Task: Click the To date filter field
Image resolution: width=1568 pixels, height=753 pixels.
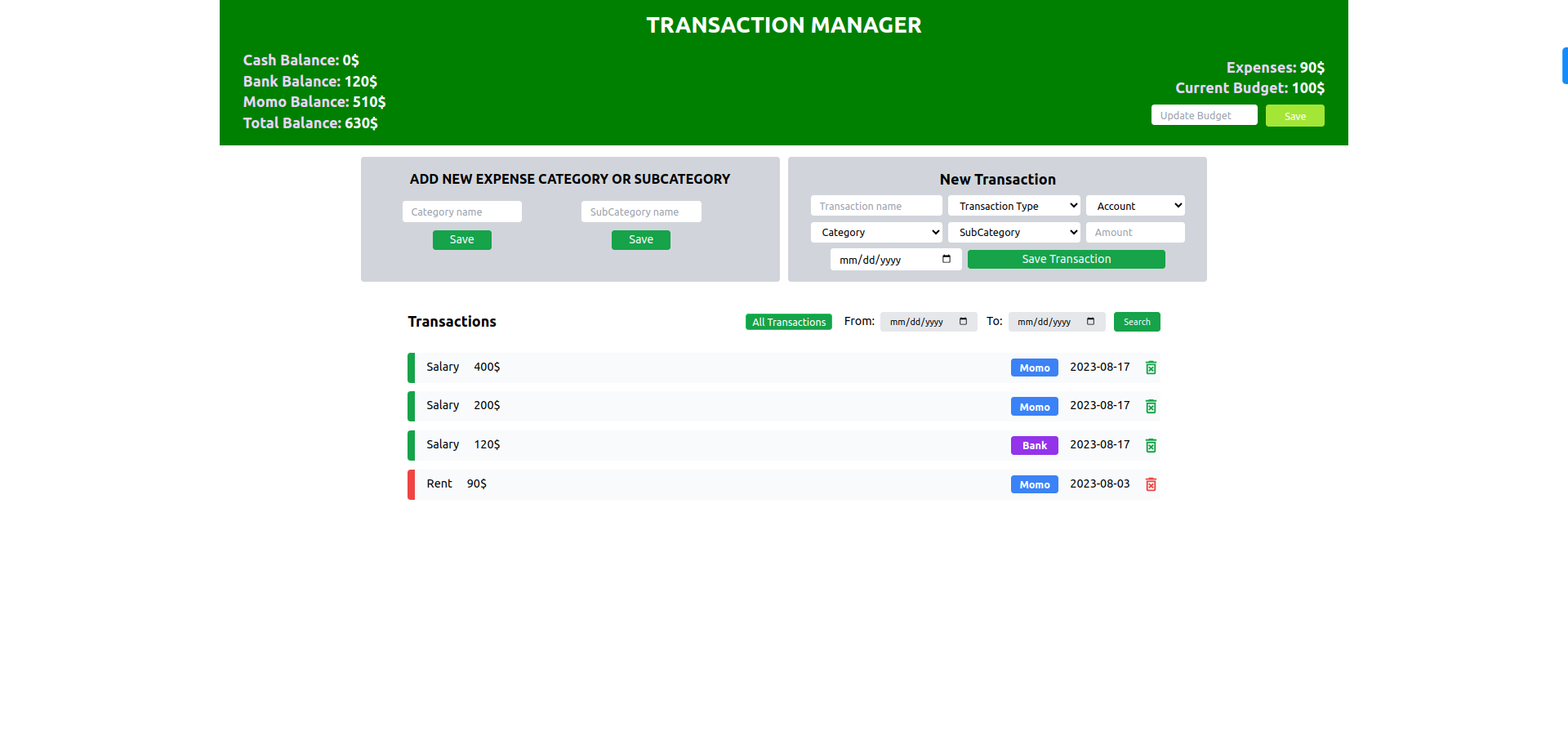Action: coord(1057,322)
